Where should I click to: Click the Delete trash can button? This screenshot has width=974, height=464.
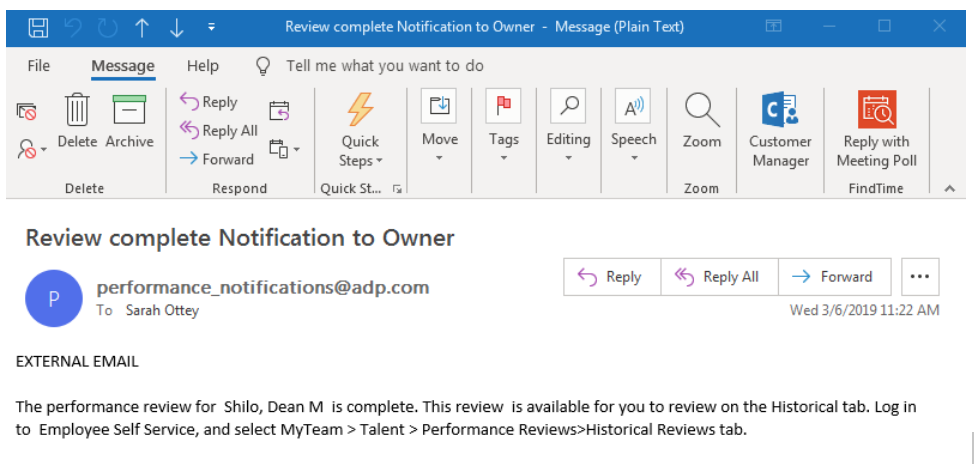coord(78,122)
